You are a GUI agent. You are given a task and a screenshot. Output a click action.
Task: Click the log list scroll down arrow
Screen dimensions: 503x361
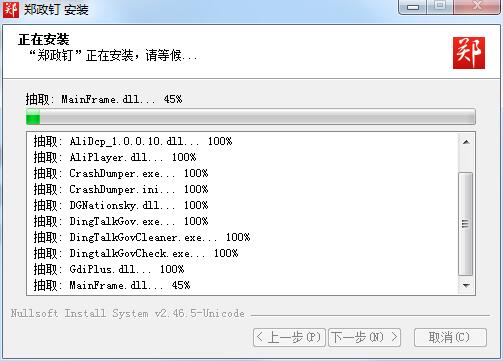(x=466, y=286)
